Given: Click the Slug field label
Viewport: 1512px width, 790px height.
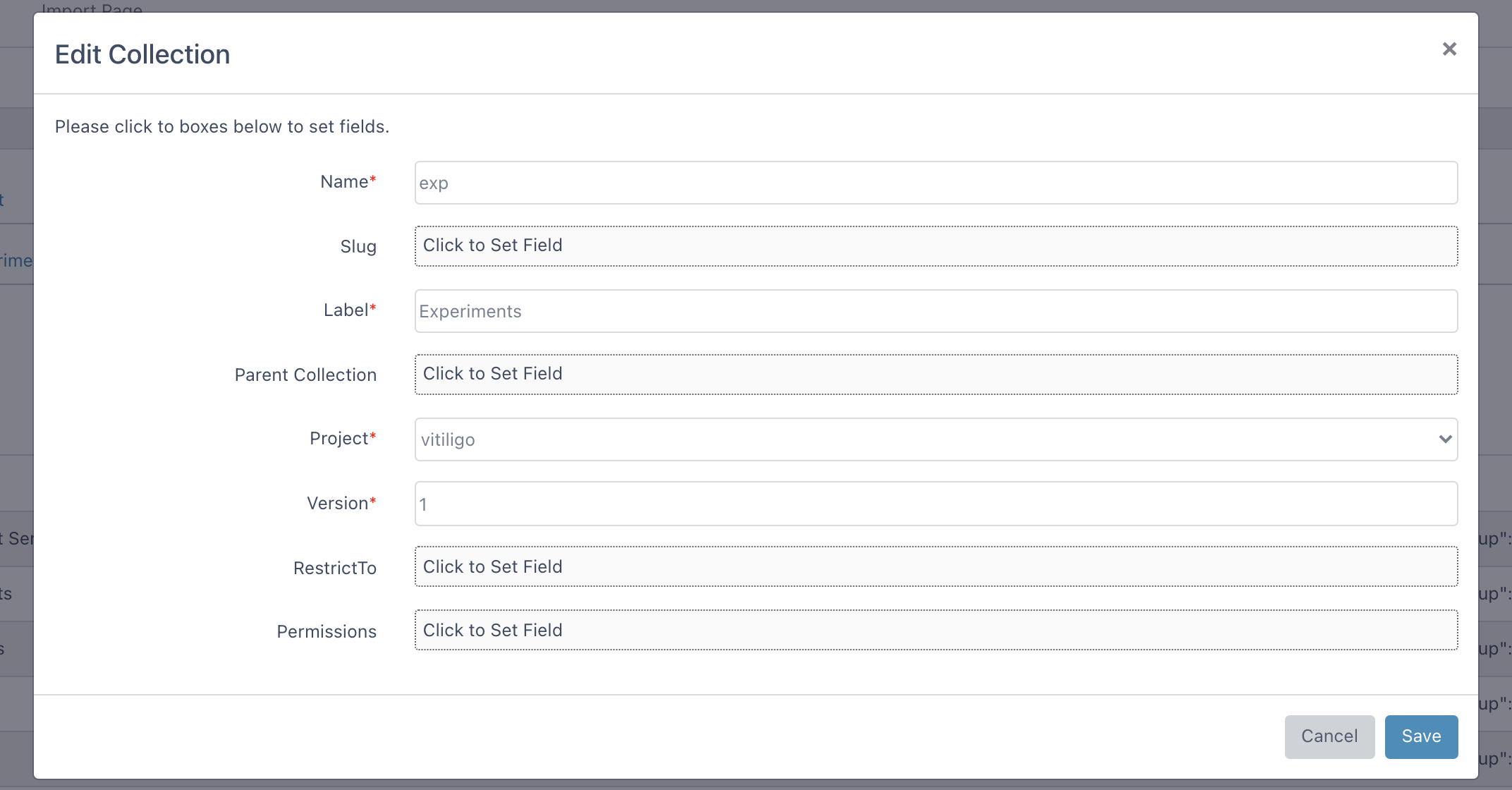Looking at the screenshot, I should pyautogui.click(x=358, y=247).
